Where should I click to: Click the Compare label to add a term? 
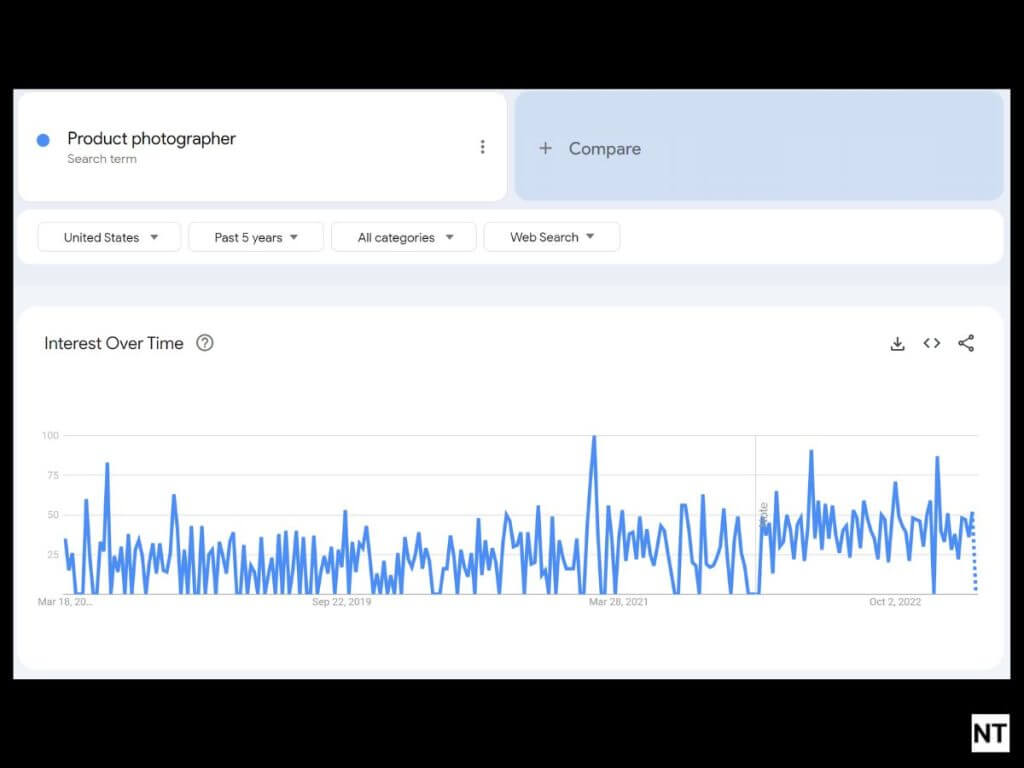coord(604,148)
